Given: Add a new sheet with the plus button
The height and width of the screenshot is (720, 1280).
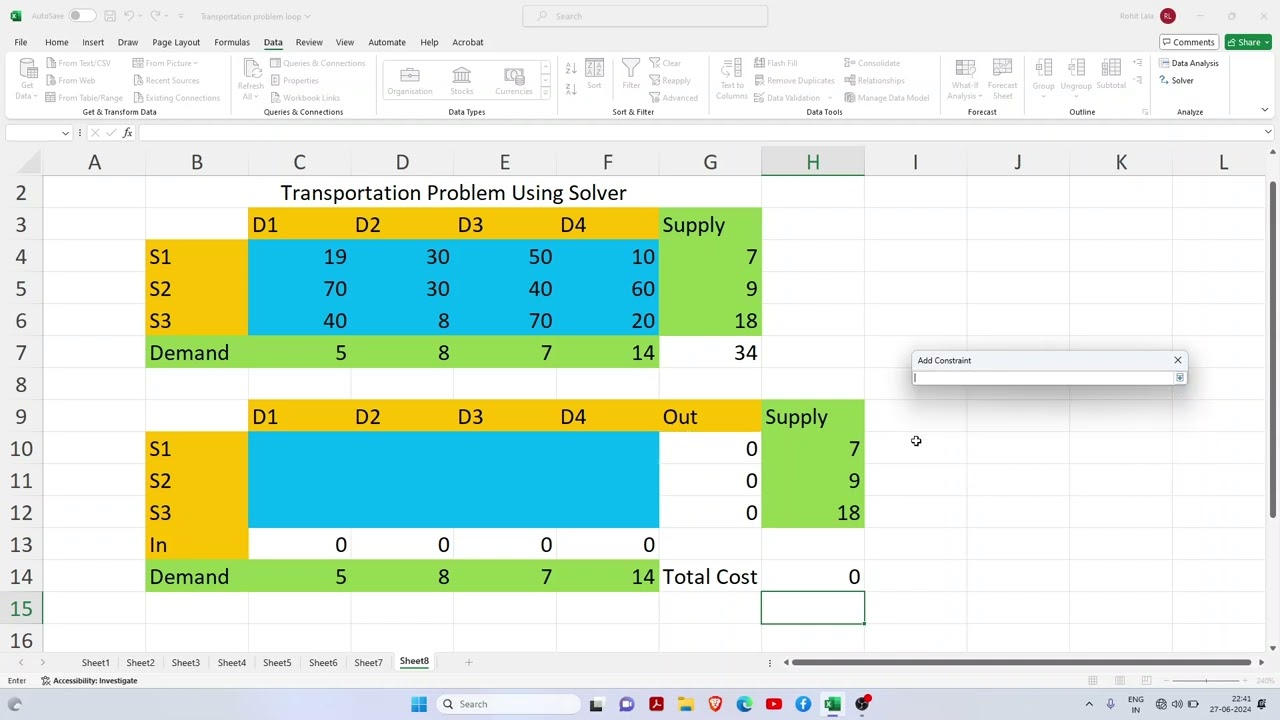Looking at the screenshot, I should [x=468, y=662].
